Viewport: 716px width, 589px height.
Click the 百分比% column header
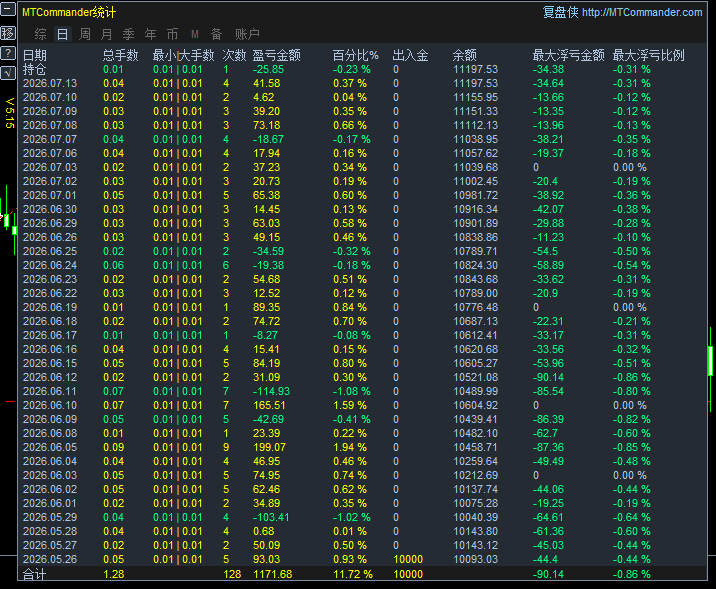[x=356, y=56]
